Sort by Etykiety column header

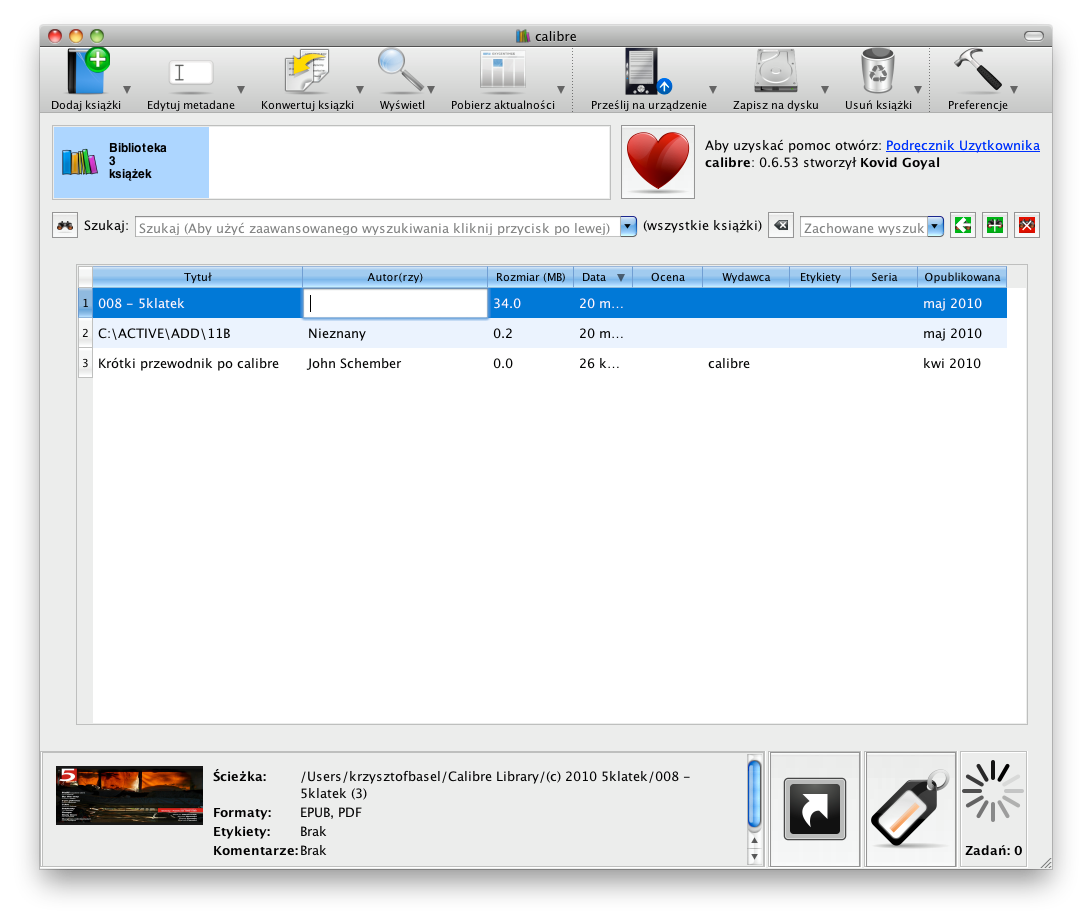(820, 277)
